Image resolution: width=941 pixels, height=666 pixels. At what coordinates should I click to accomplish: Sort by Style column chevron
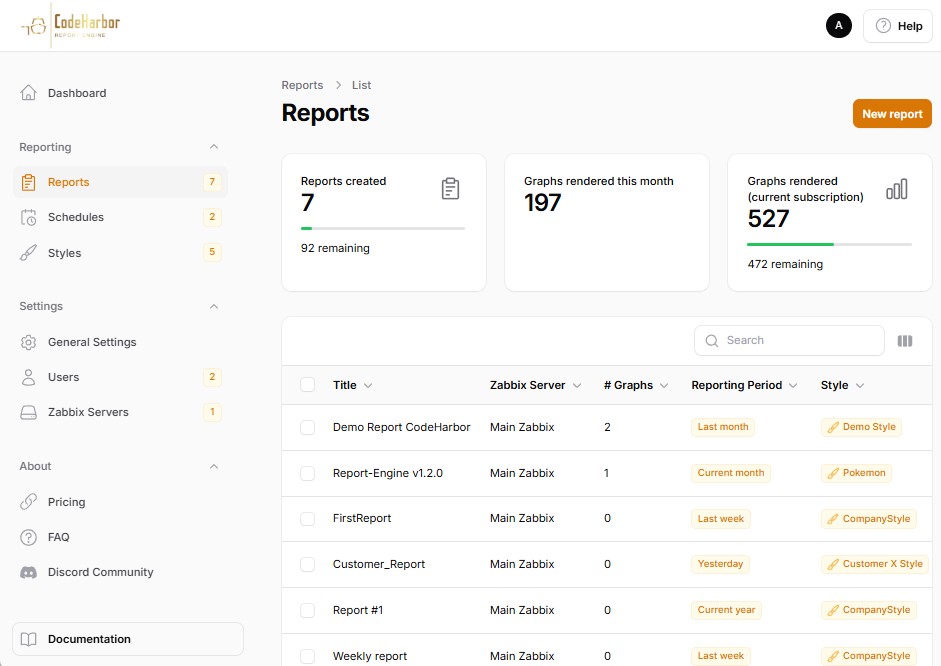click(x=859, y=385)
